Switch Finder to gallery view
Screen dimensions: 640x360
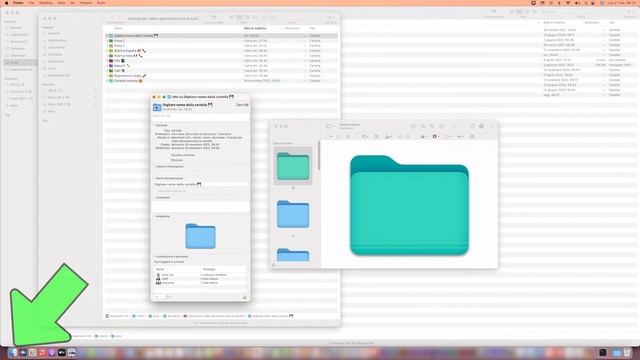click(x=255, y=17)
